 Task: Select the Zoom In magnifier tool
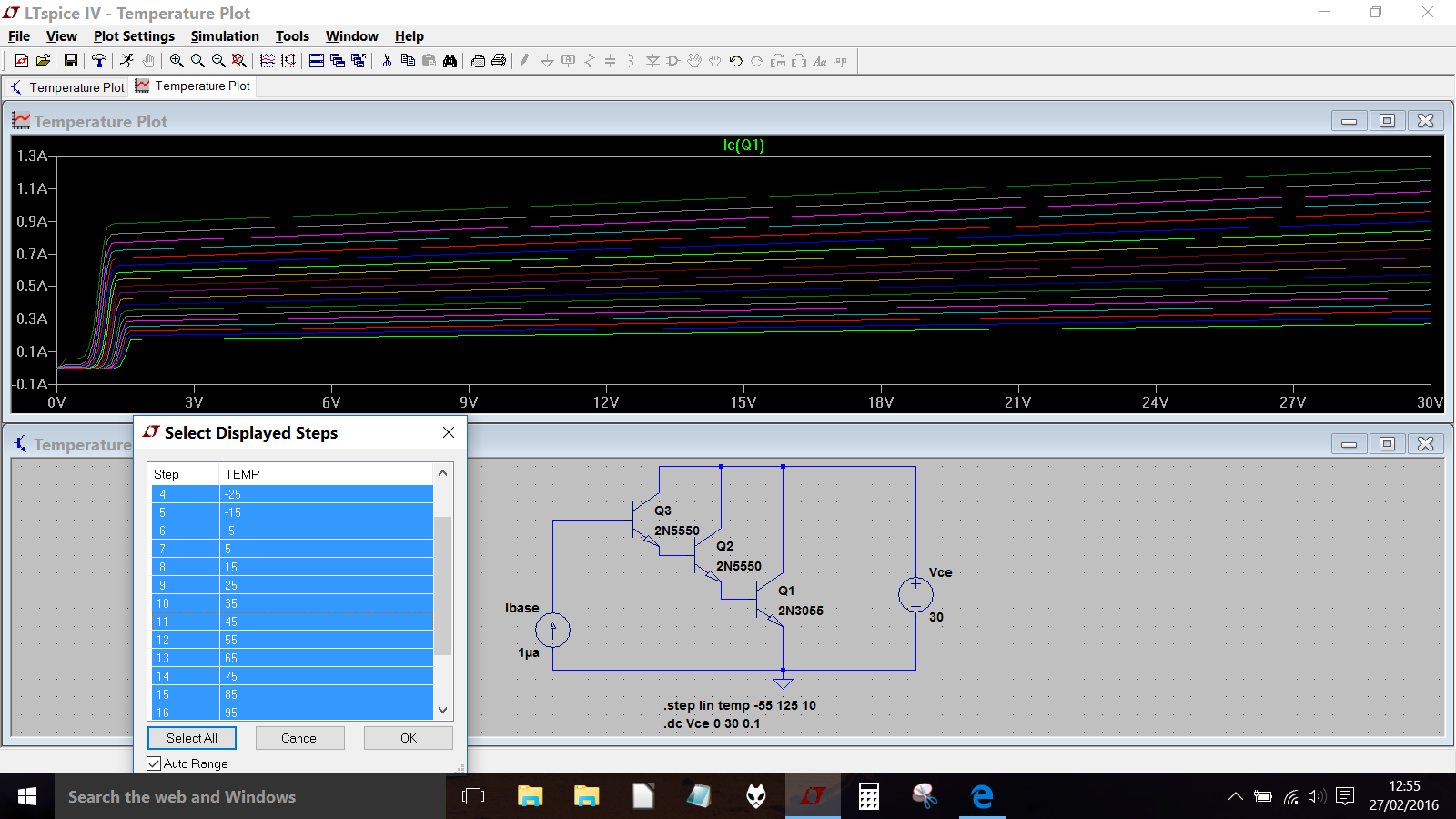tap(177, 61)
